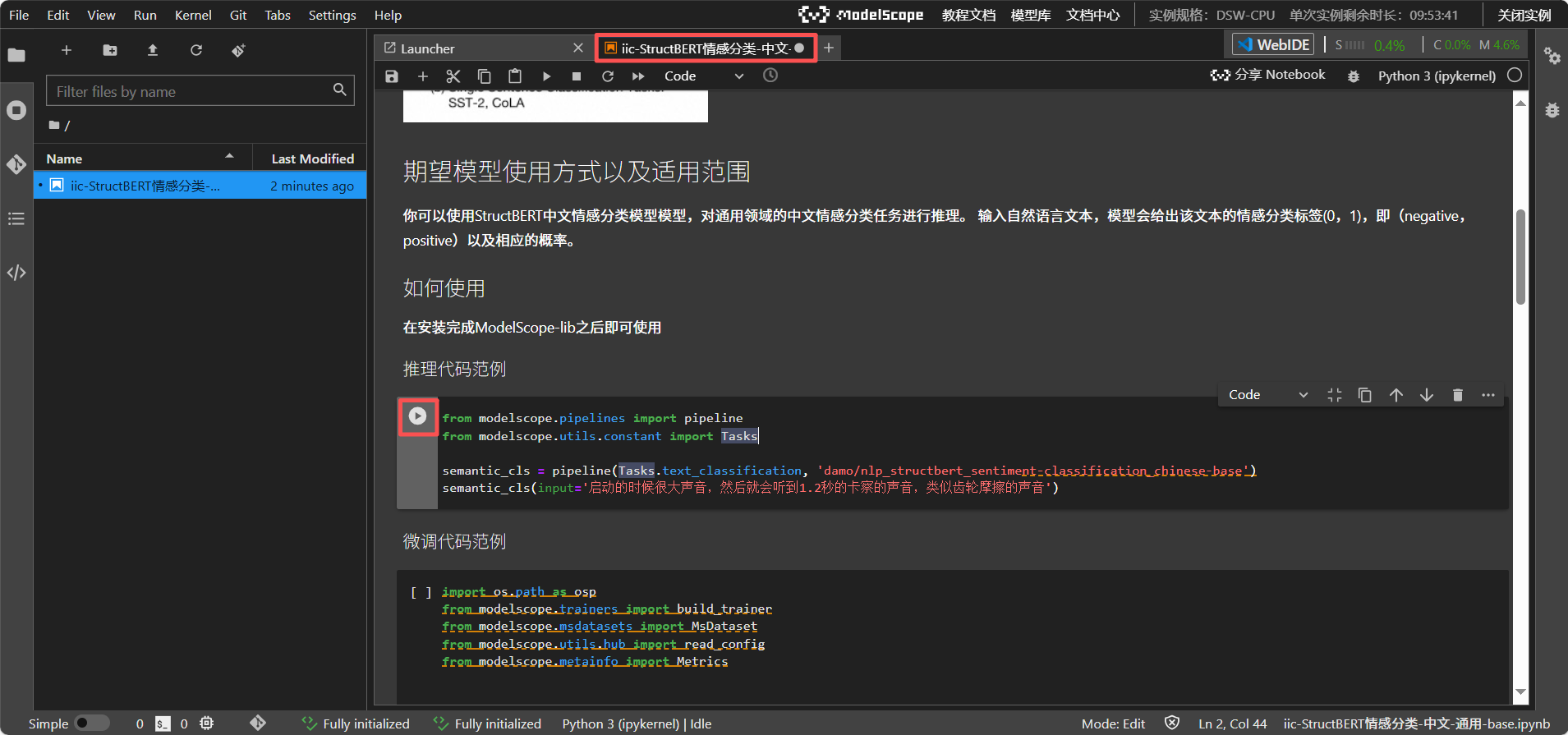Close the Launcher tab

point(578,48)
